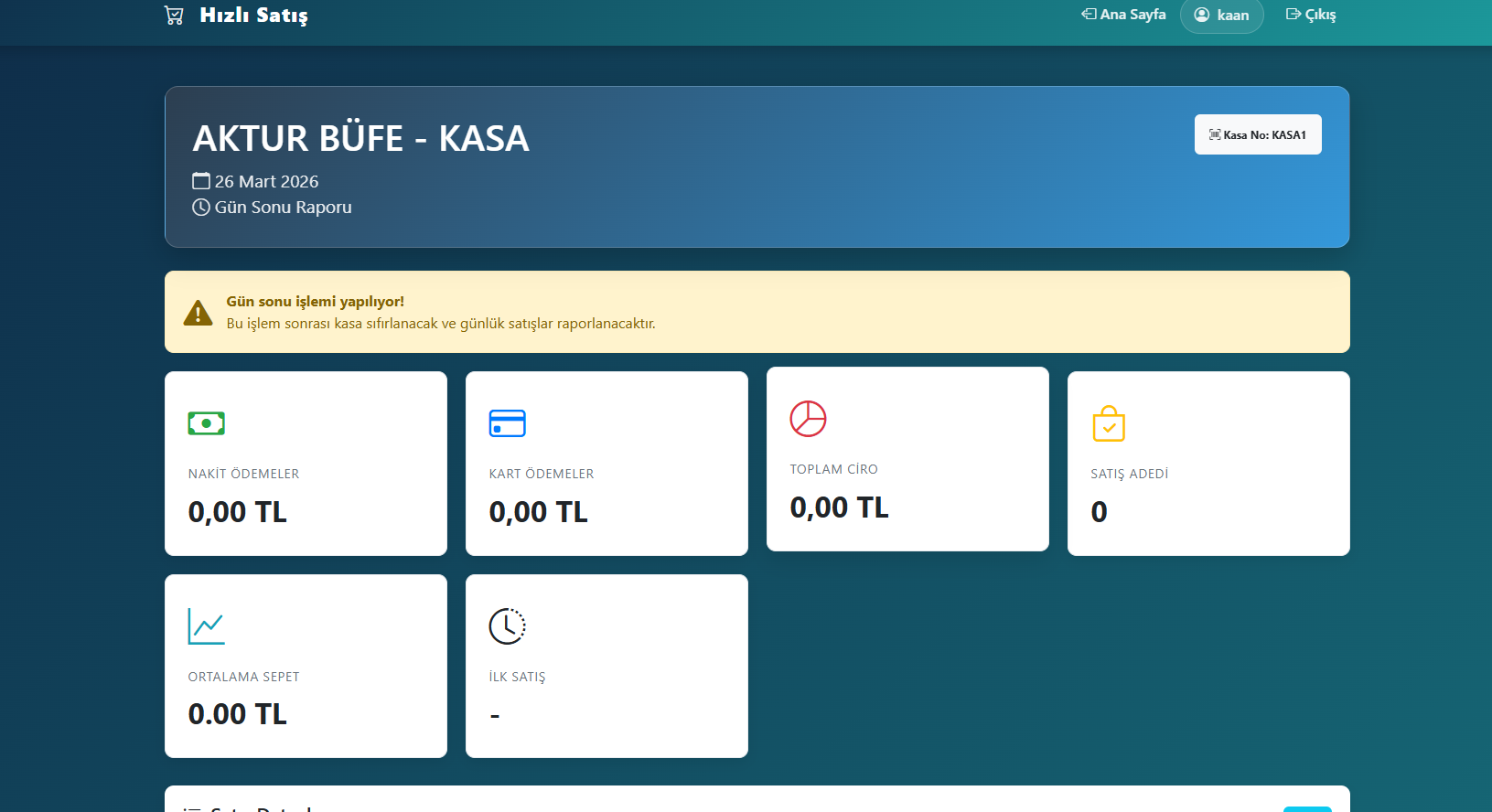Click the line chart icon for Ortalama Sepet
Image resolution: width=1492 pixels, height=812 pixels.
206,626
